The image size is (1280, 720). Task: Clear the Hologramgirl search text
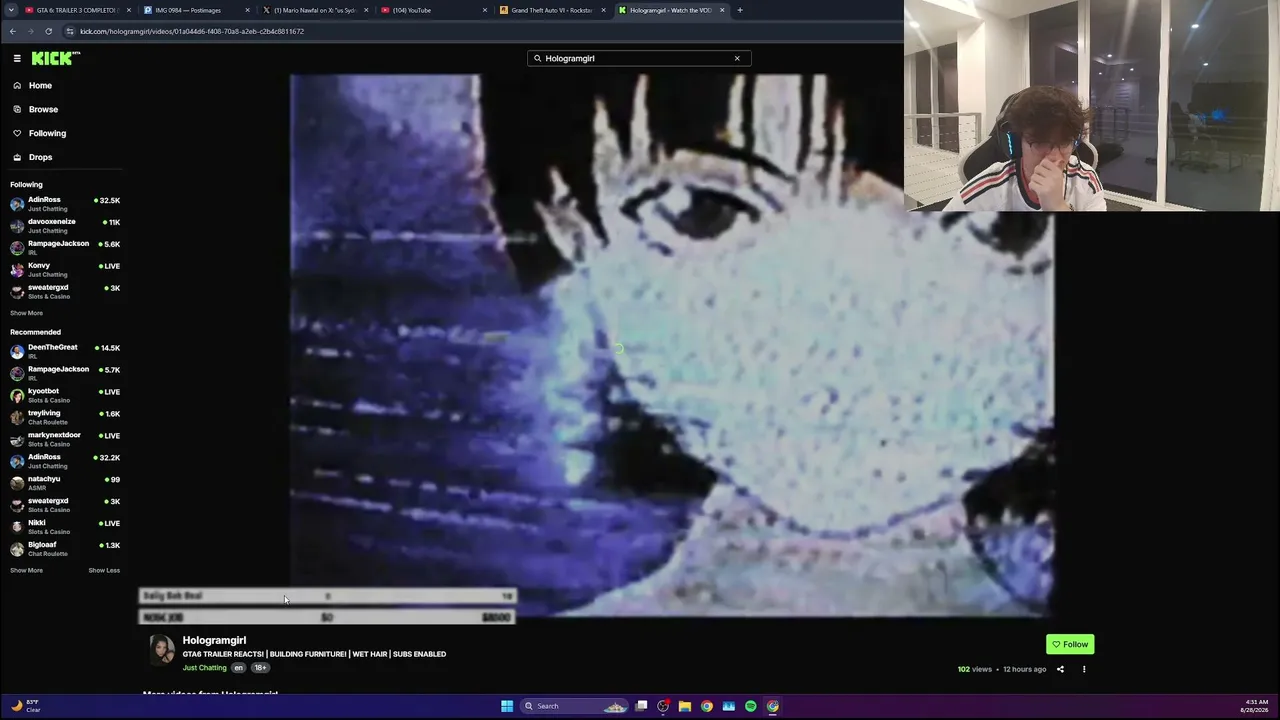737,58
